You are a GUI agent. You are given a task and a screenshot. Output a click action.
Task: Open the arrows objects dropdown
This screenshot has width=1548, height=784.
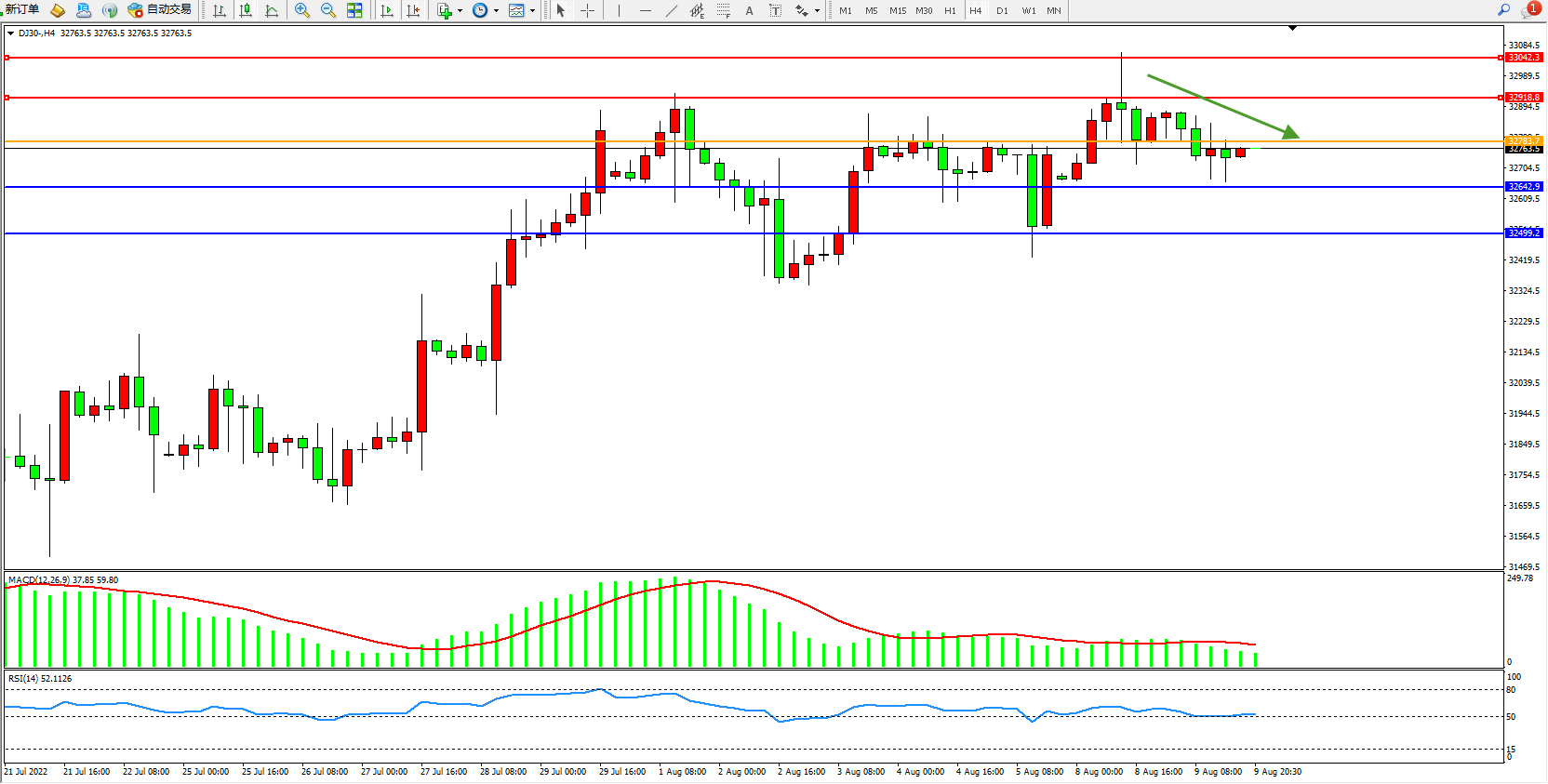tap(817, 11)
